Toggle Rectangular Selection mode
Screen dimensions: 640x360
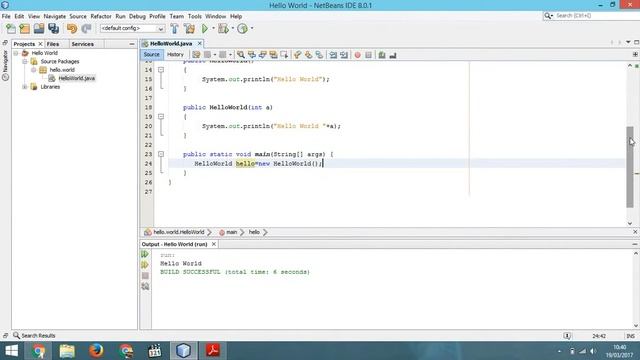(x=284, y=55)
